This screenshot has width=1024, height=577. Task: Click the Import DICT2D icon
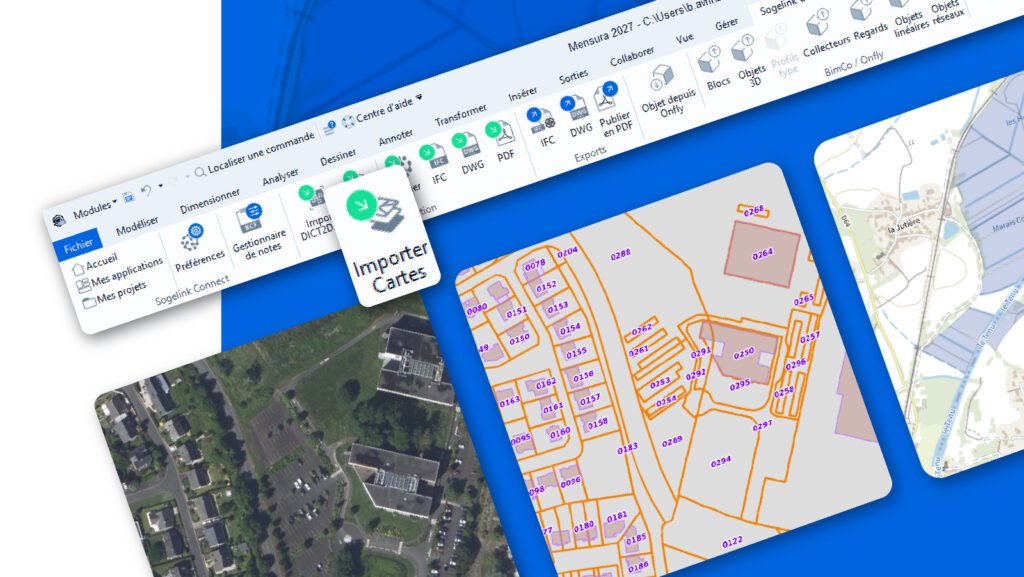(x=313, y=198)
